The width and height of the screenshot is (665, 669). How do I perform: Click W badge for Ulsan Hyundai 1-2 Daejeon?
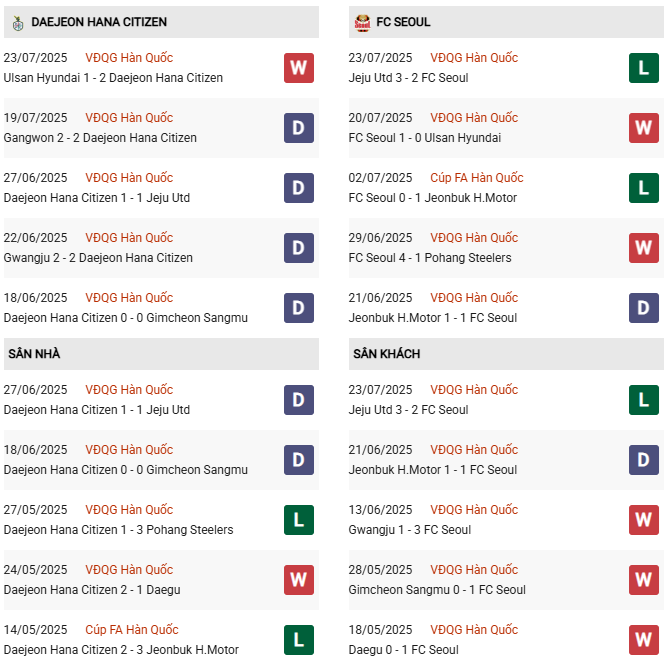coord(298,68)
